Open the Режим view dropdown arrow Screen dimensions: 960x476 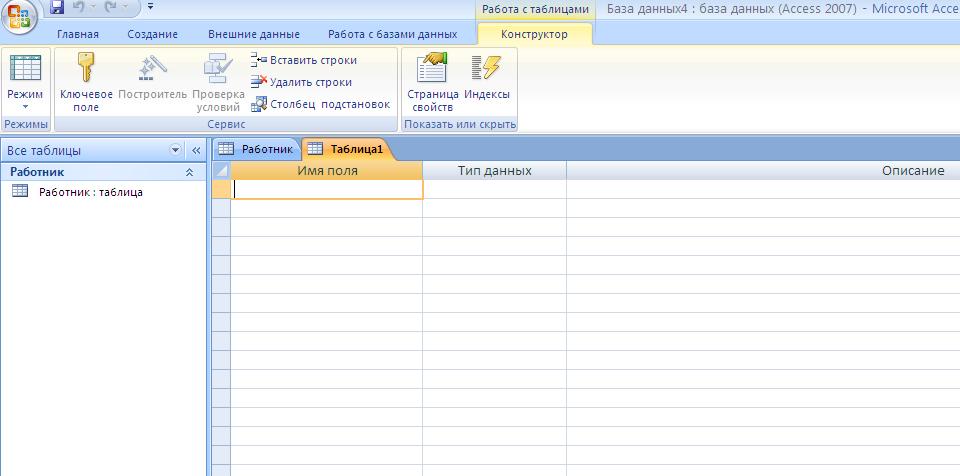coord(25,106)
